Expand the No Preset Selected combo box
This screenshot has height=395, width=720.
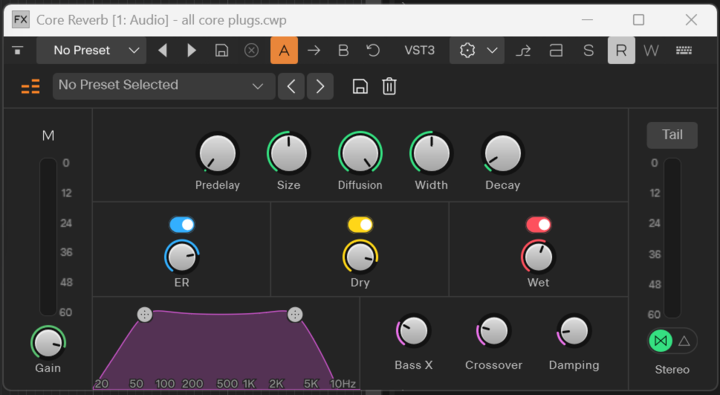(x=164, y=86)
